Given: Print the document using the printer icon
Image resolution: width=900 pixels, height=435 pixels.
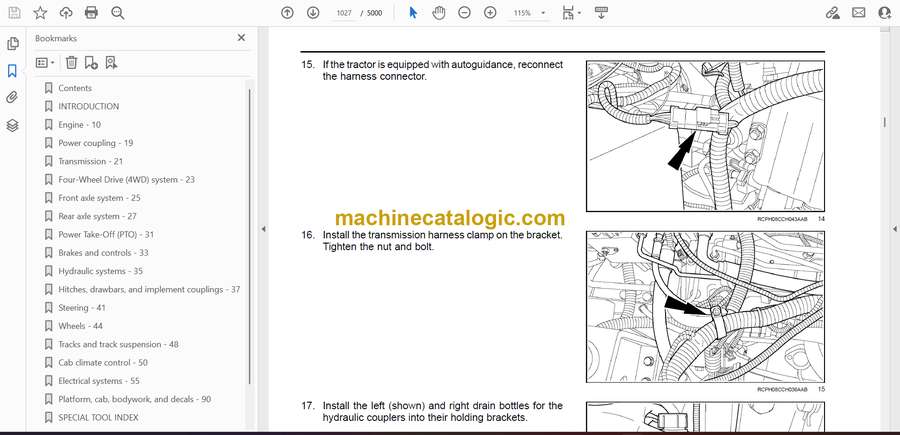Looking at the screenshot, I should [x=92, y=13].
